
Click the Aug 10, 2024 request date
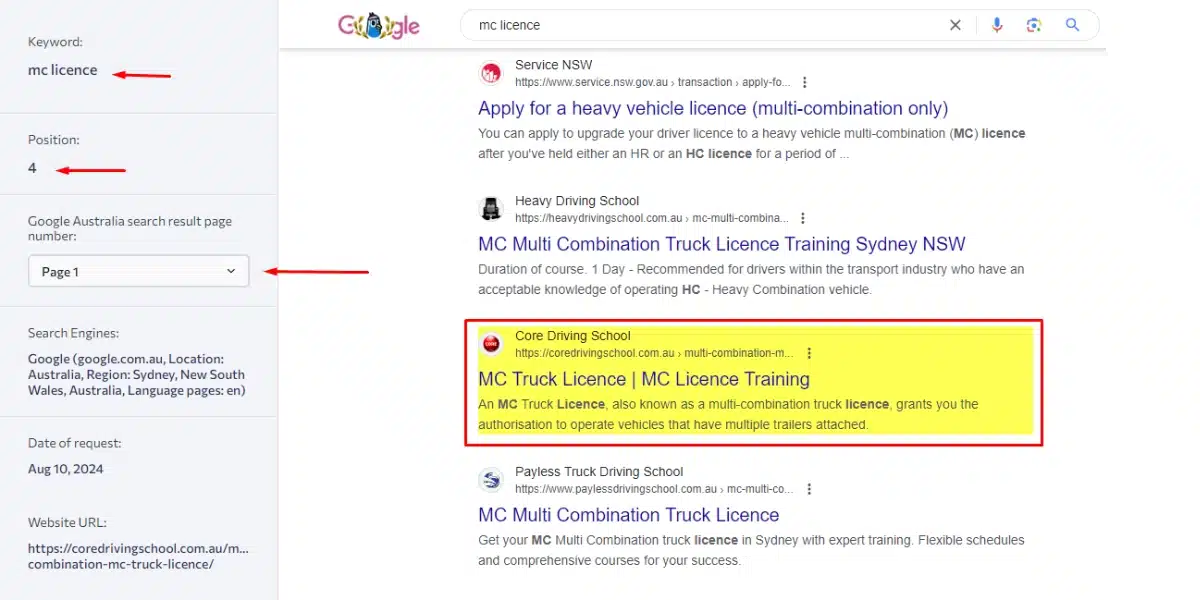(x=66, y=469)
